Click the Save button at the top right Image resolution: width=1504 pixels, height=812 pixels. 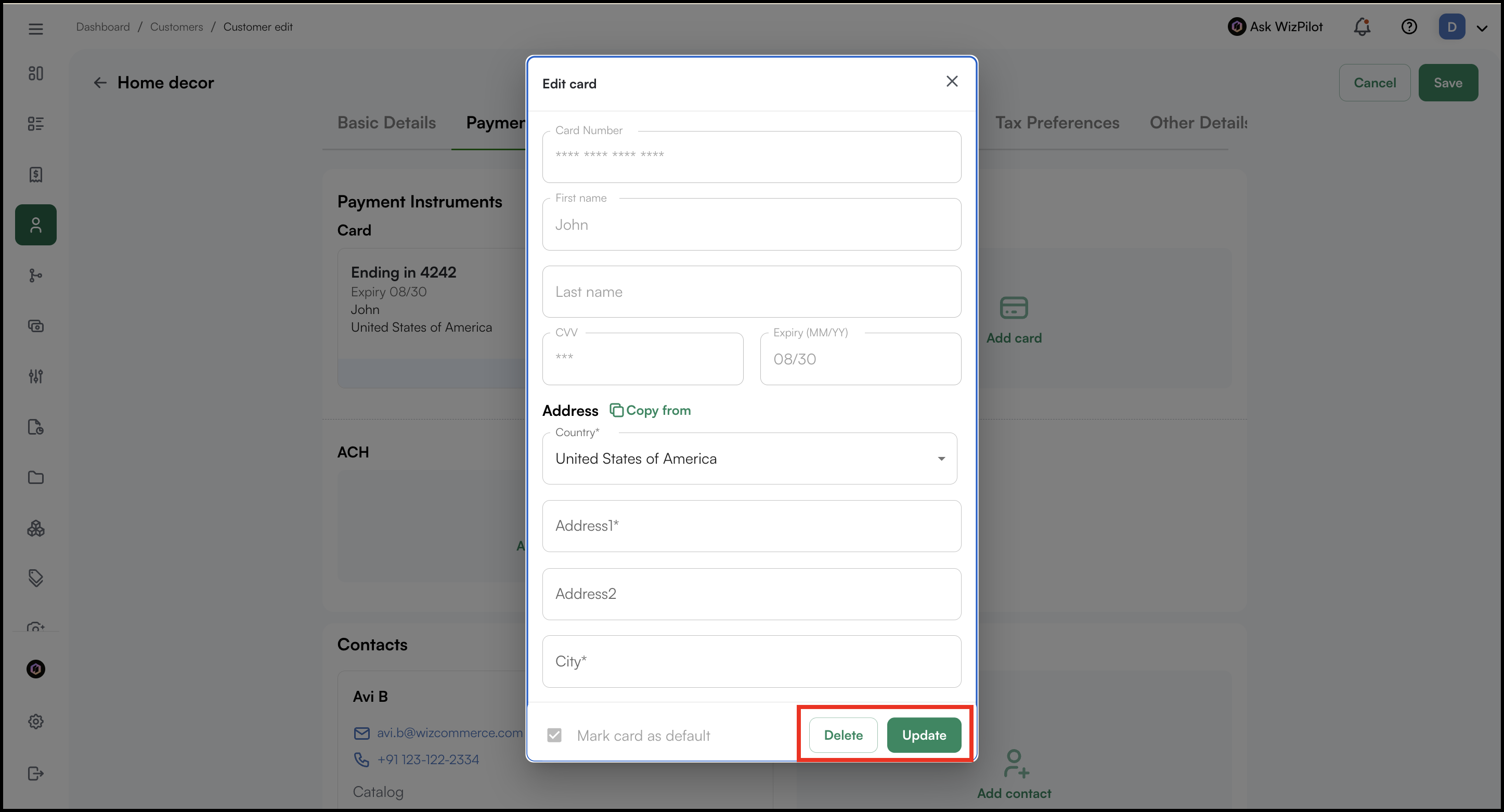(1448, 83)
